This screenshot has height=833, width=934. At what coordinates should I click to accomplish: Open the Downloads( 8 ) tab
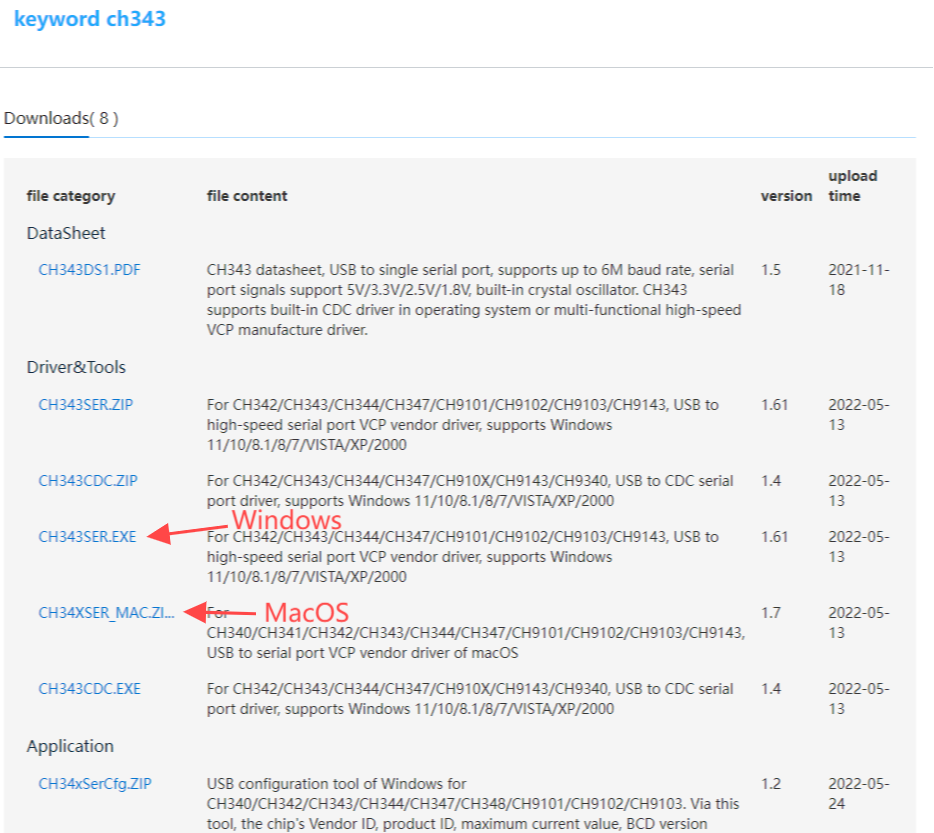click(x=61, y=118)
